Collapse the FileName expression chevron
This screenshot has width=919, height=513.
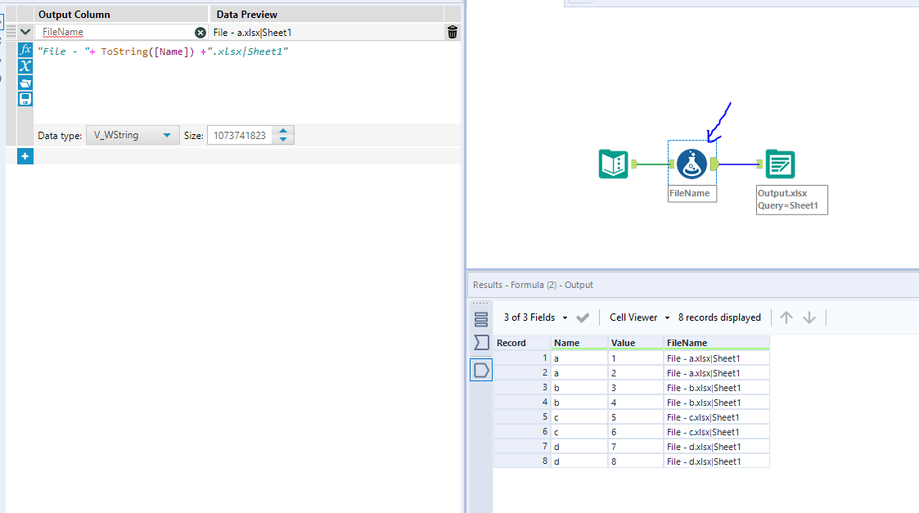pos(25,32)
